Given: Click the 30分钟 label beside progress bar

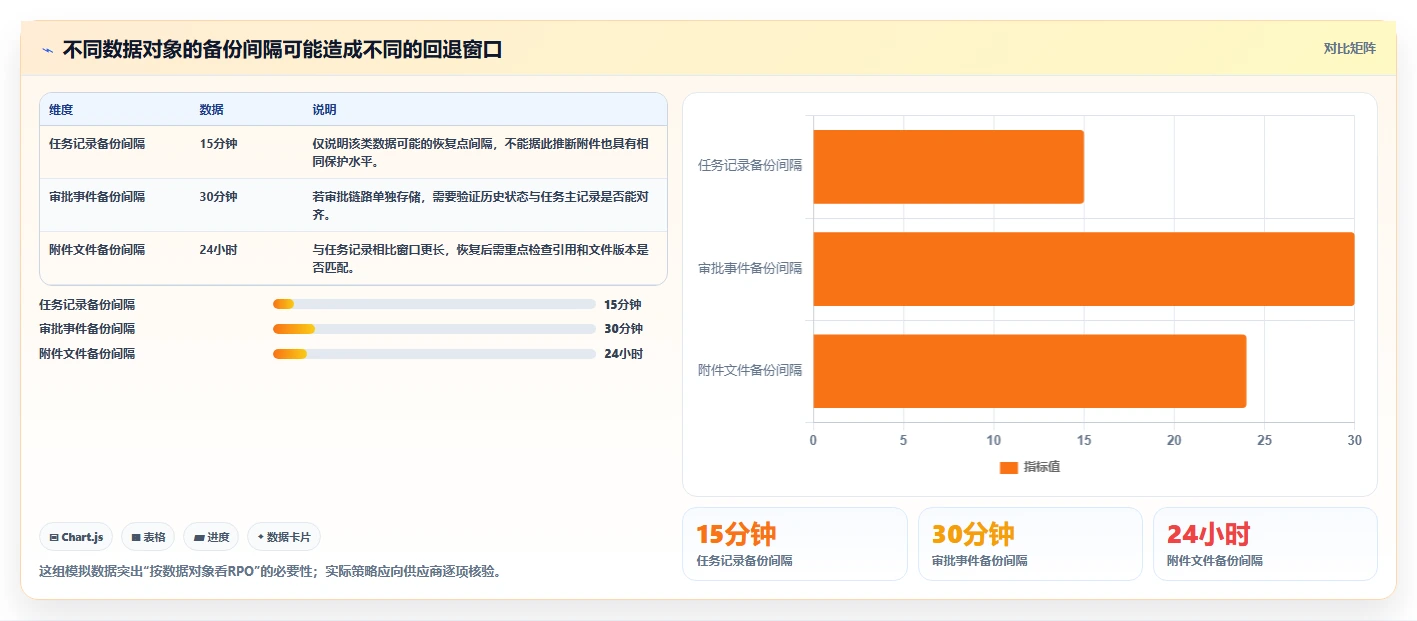Looking at the screenshot, I should (x=623, y=329).
